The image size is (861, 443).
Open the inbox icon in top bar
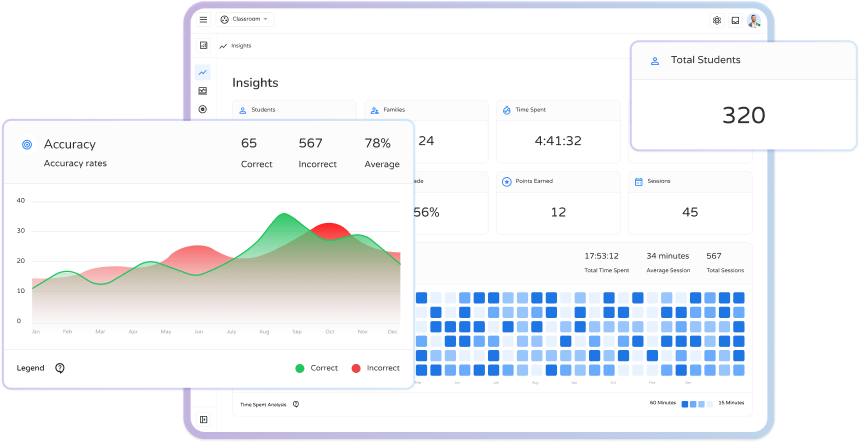(735, 20)
